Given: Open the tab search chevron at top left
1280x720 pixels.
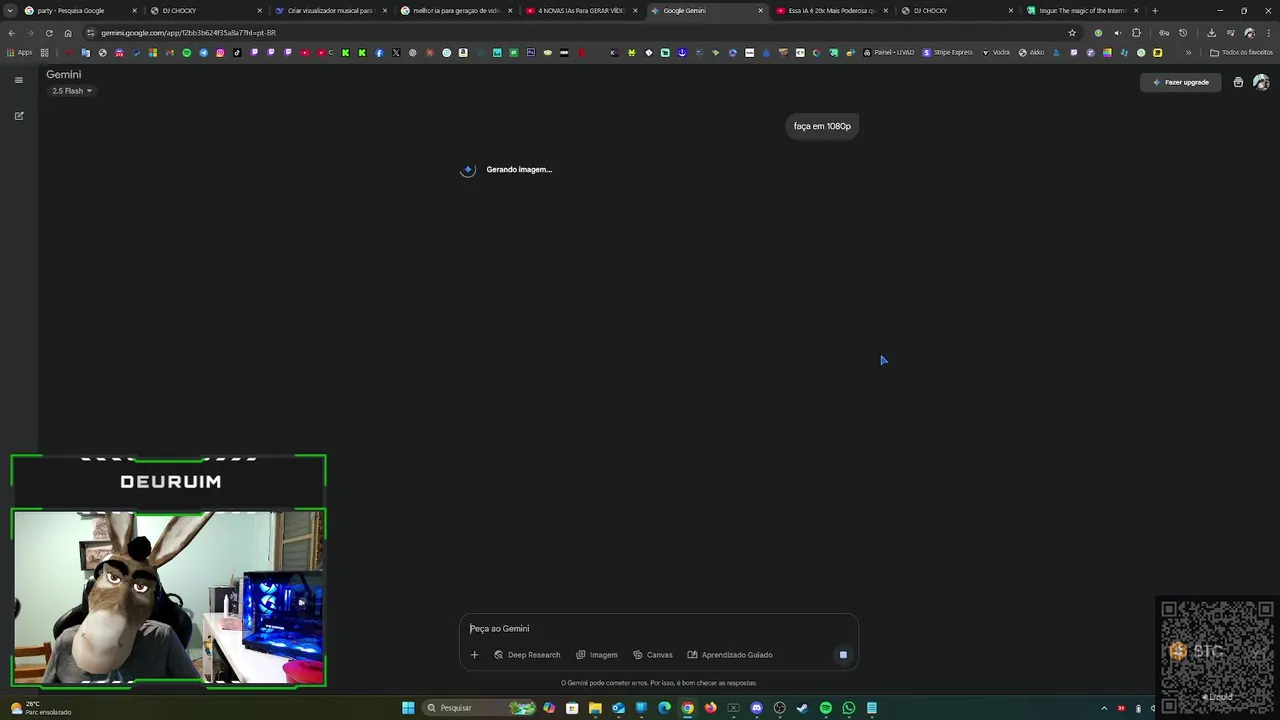Looking at the screenshot, I should click(10, 11).
